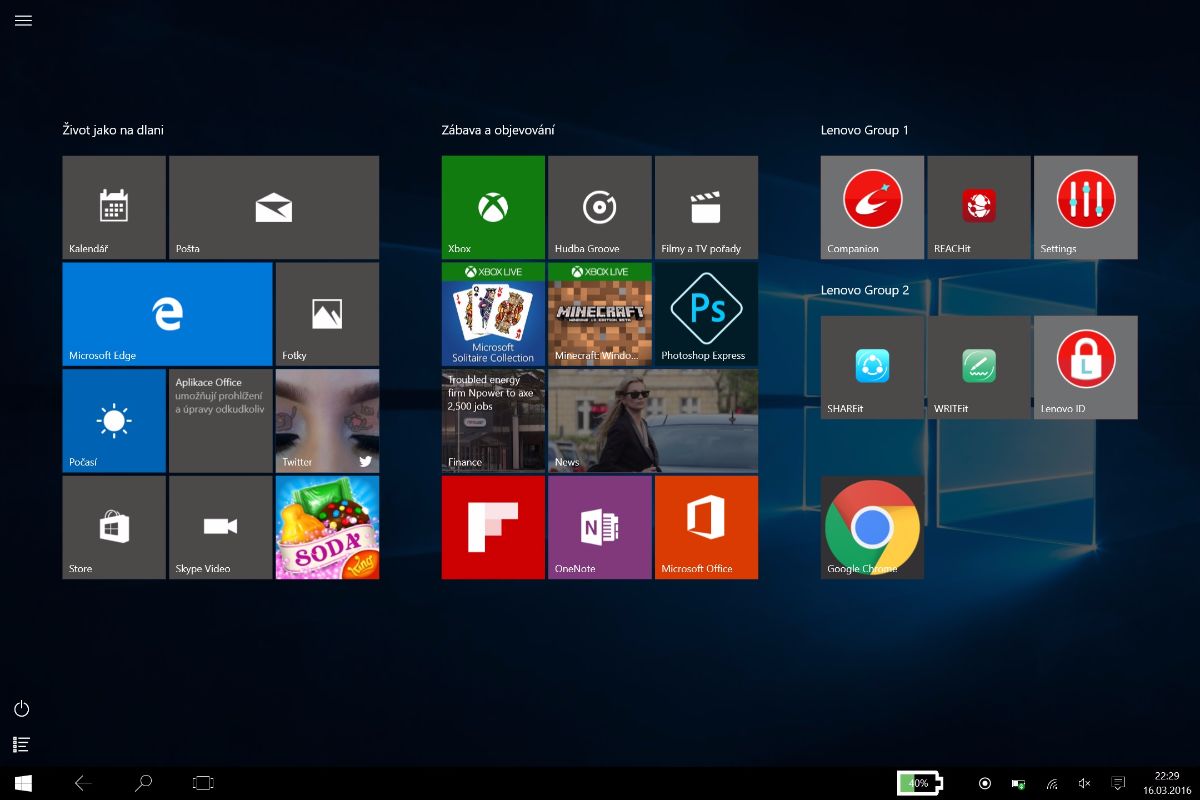This screenshot has width=1200, height=800.
Task: Launch the OneNote tile
Action: (x=600, y=527)
